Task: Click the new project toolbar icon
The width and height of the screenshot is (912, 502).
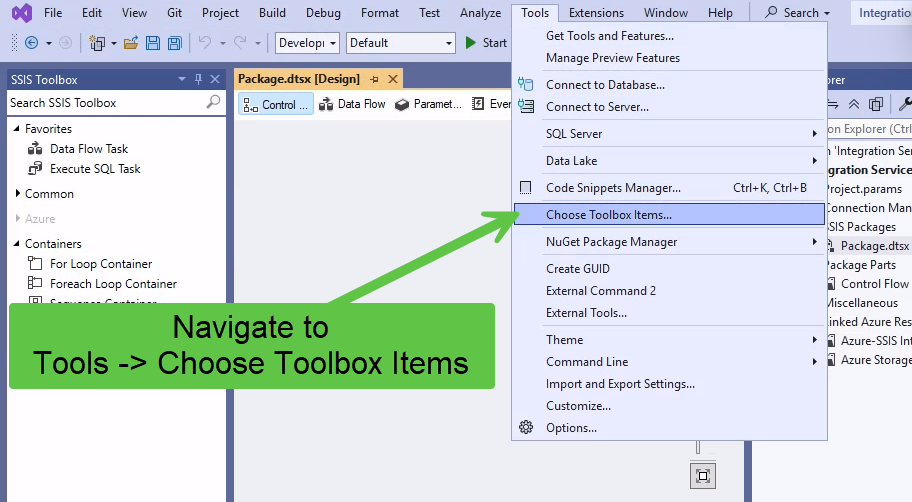Action: pos(97,42)
